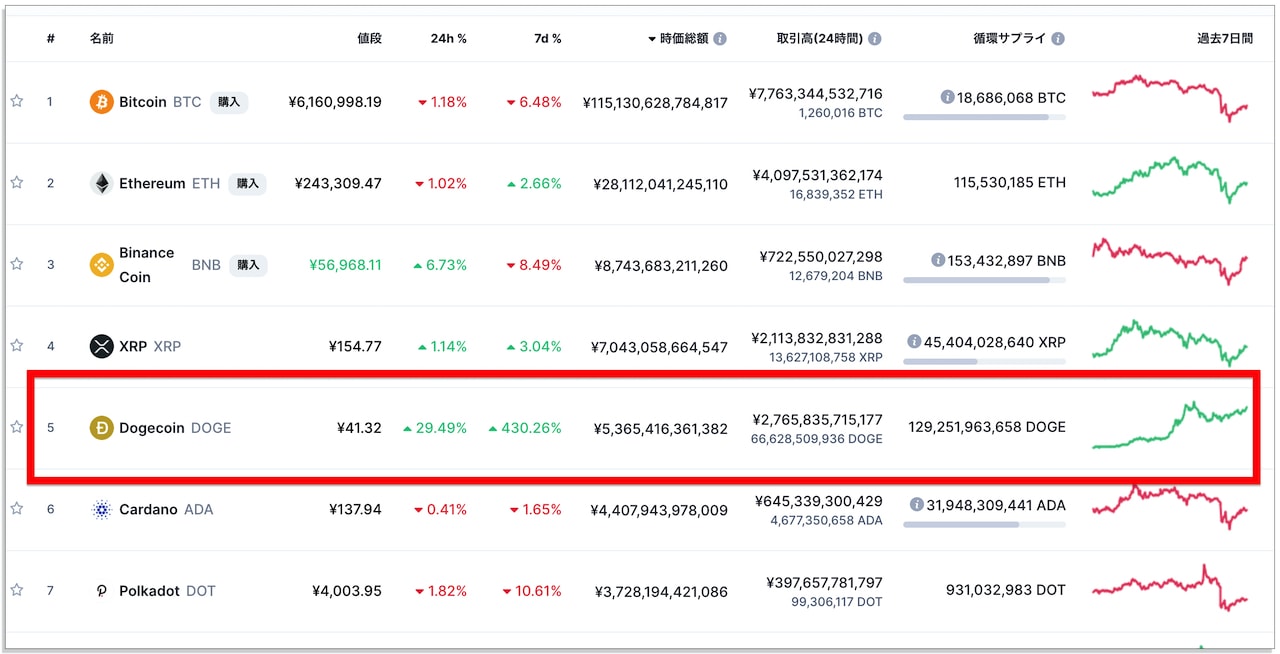This screenshot has height=654, width=1280.
Task: Click the 購入 button for Binance Coin
Action: [248, 265]
